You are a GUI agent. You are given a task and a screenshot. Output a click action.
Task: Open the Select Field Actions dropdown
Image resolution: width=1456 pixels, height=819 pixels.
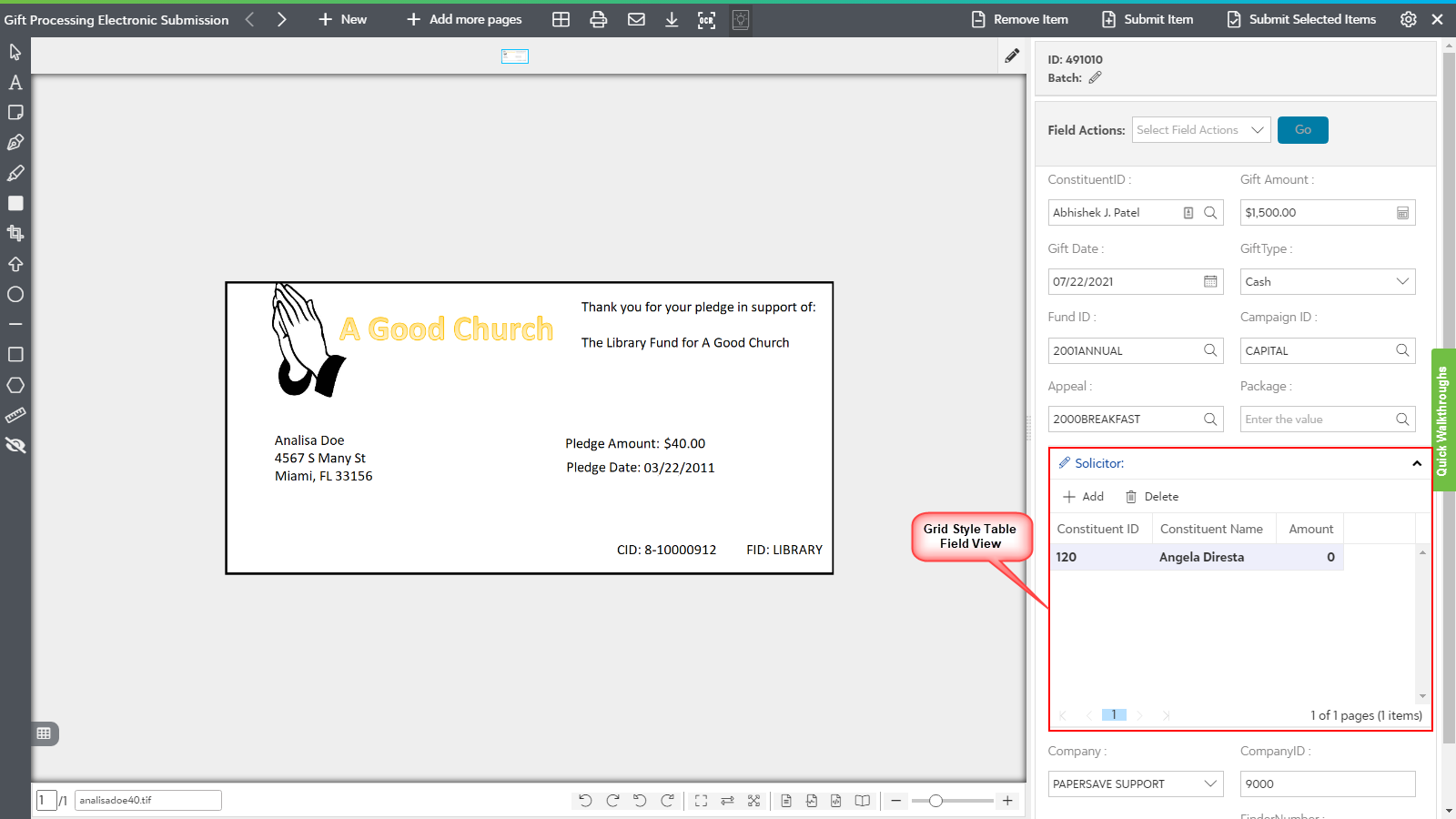tap(1200, 130)
